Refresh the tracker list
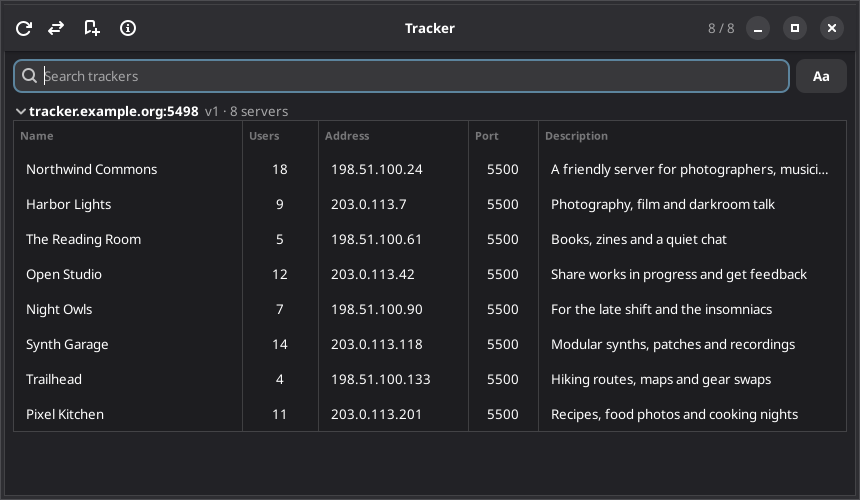 coord(24,28)
